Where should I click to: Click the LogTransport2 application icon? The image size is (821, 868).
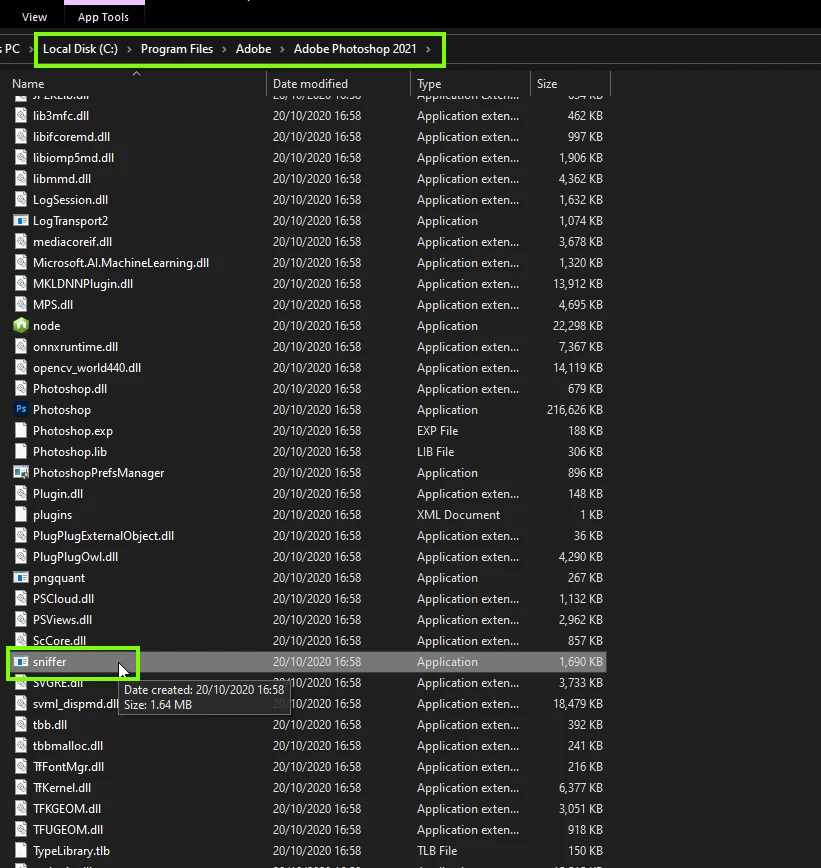tap(20, 220)
